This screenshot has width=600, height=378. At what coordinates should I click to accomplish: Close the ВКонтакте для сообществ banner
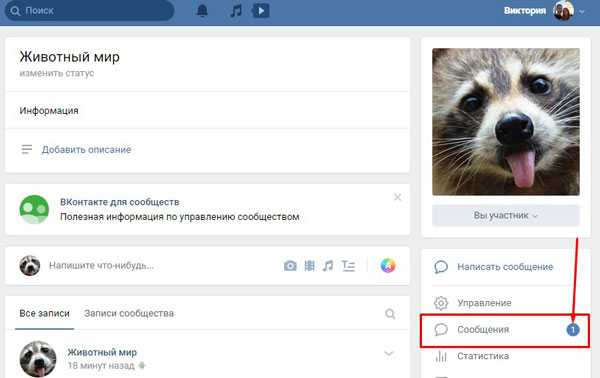click(x=398, y=197)
